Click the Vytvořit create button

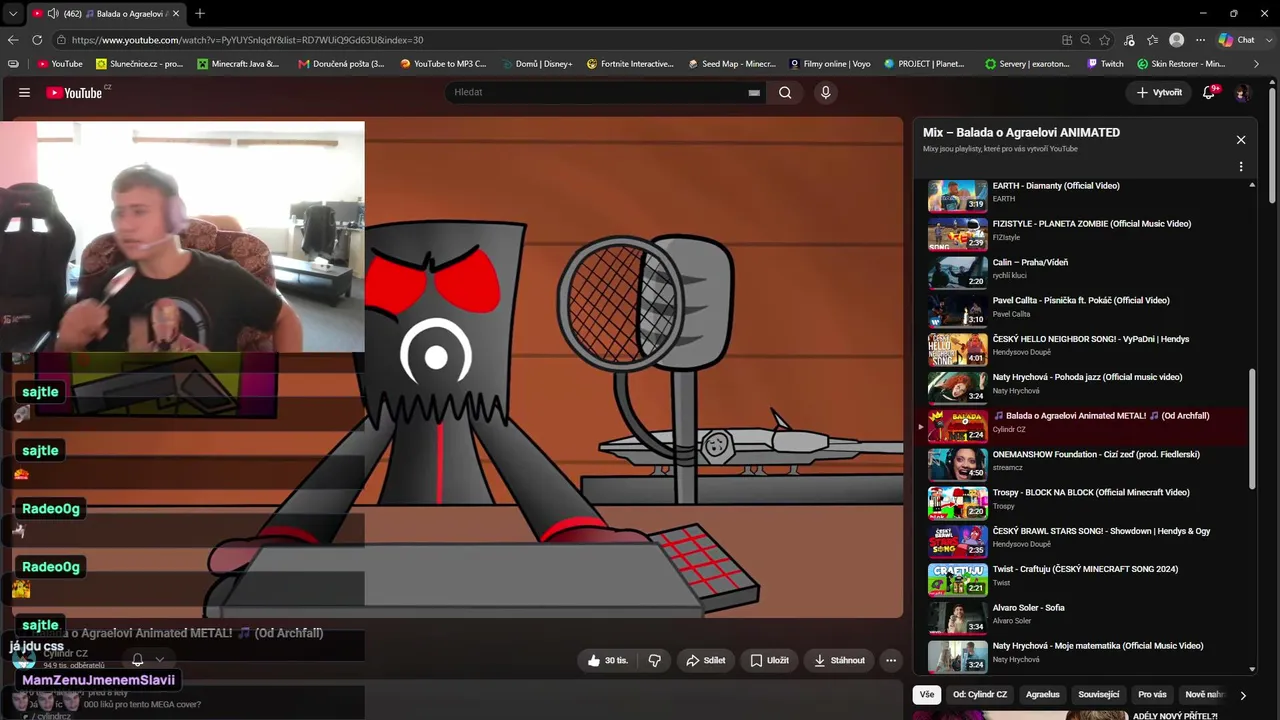click(x=1159, y=92)
